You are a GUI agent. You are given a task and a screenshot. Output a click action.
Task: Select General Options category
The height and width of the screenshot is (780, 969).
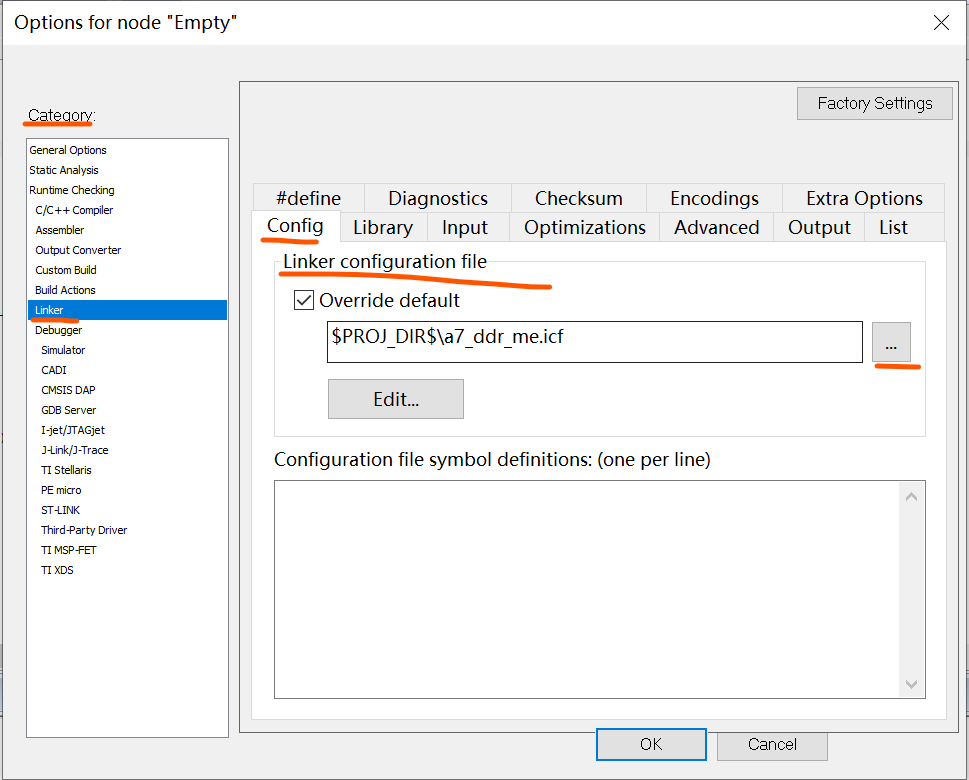(x=68, y=150)
